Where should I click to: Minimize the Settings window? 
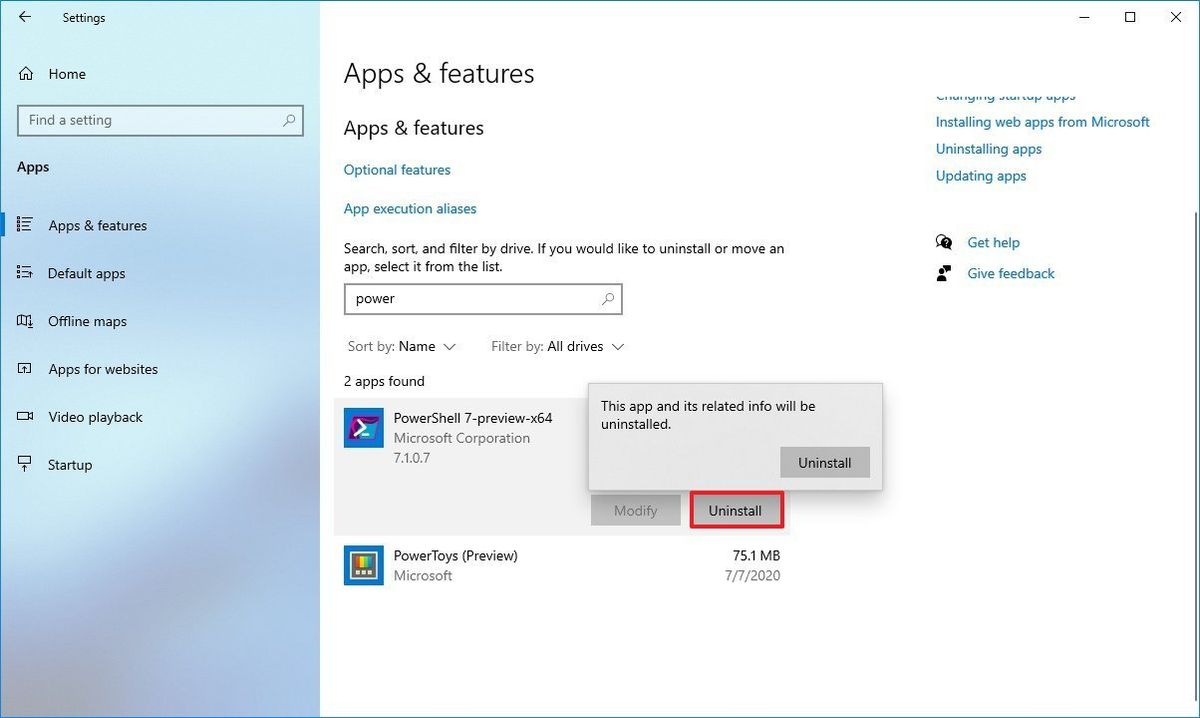coord(1084,17)
